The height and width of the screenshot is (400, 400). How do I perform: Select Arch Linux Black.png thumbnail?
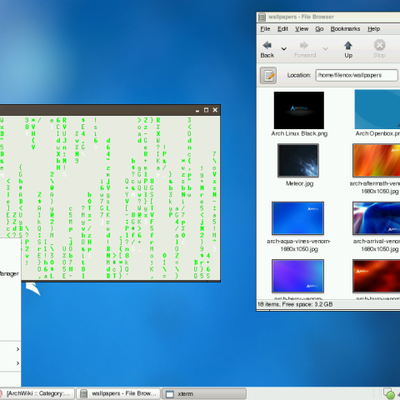coord(299,110)
